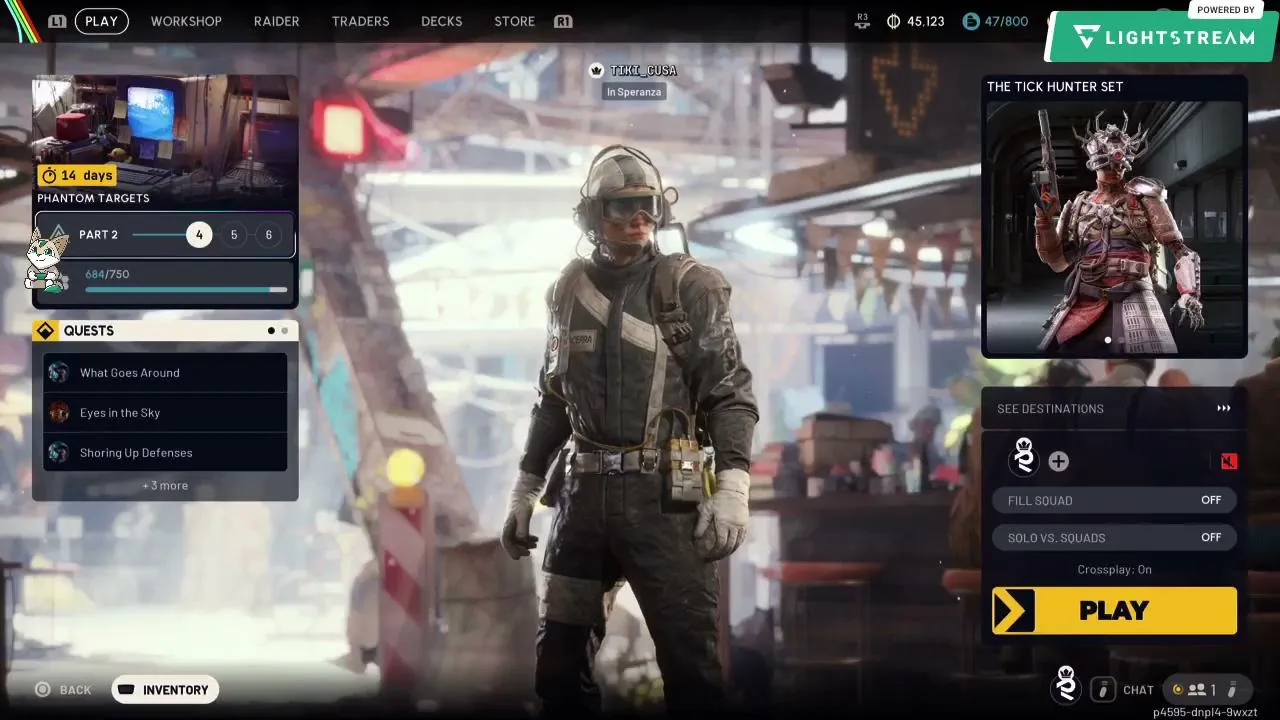
Task: Go back with the Back label
Action: [x=75, y=690]
